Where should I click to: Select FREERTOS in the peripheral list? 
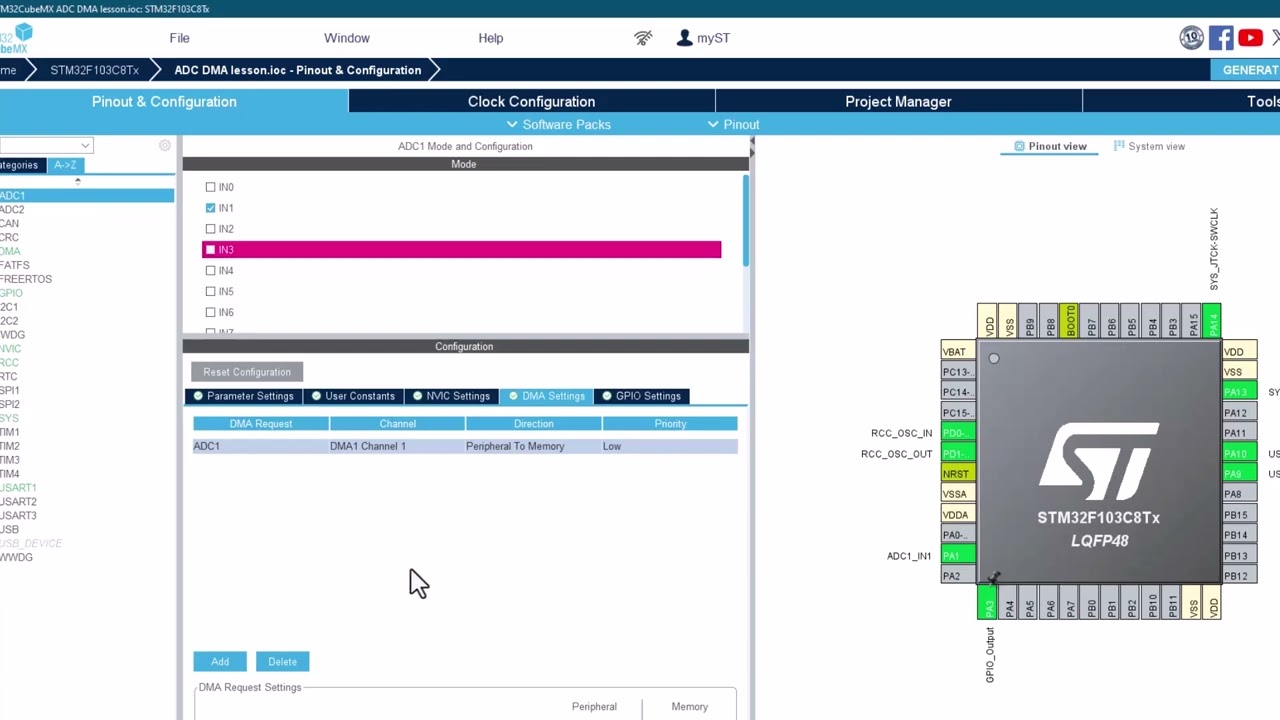pos(26,279)
